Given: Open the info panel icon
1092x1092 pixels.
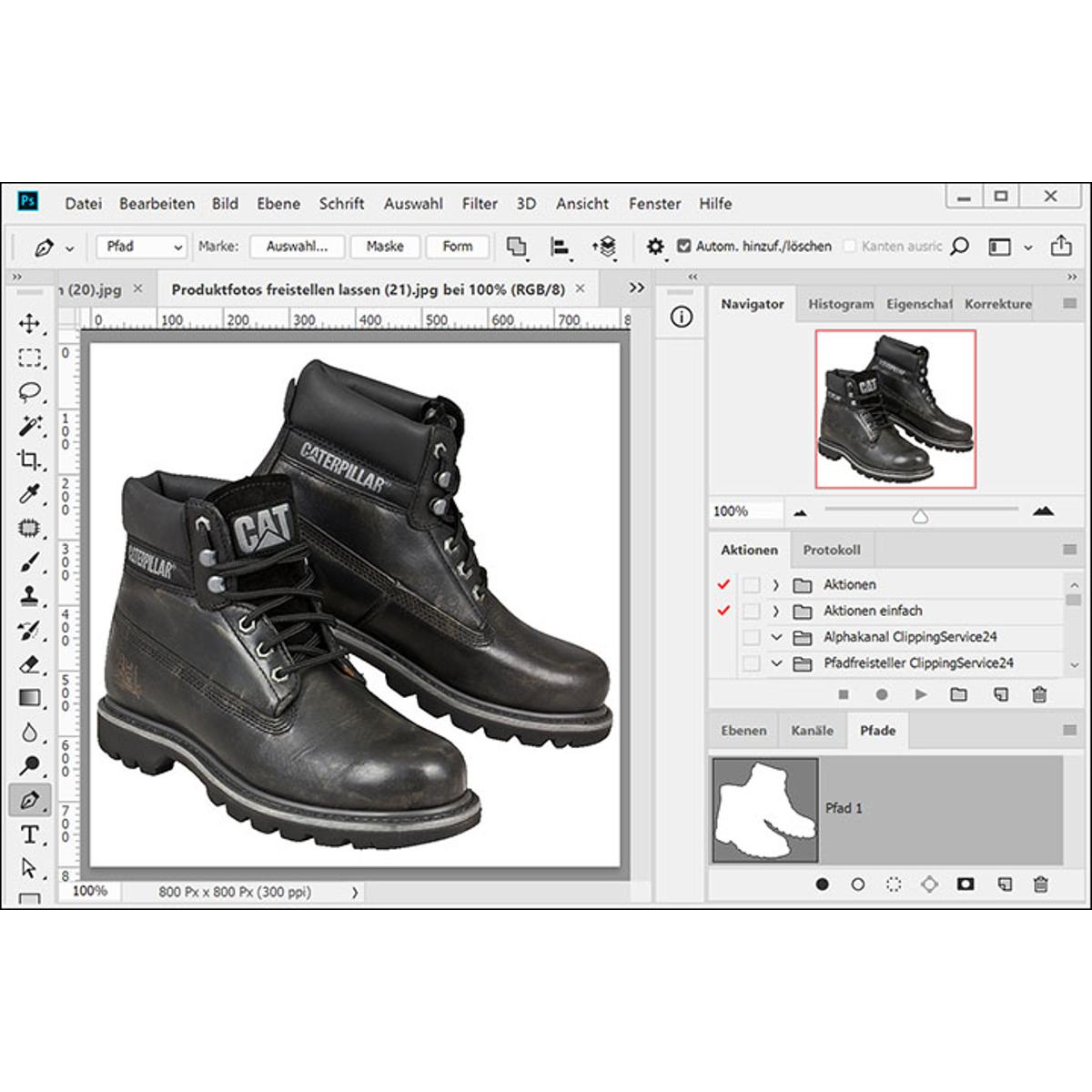Looking at the screenshot, I should tap(681, 317).
